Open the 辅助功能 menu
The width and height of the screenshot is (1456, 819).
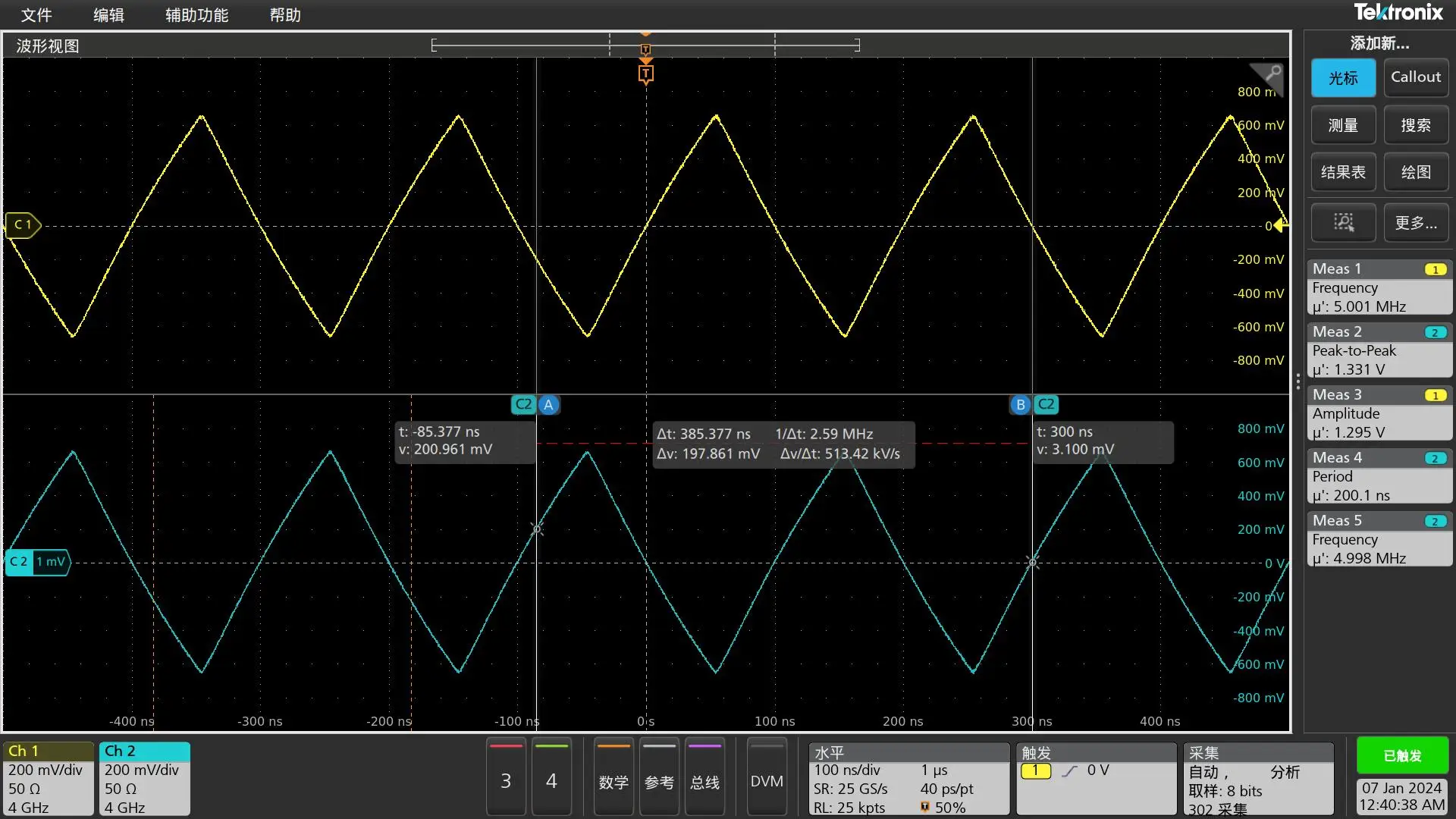(x=196, y=15)
